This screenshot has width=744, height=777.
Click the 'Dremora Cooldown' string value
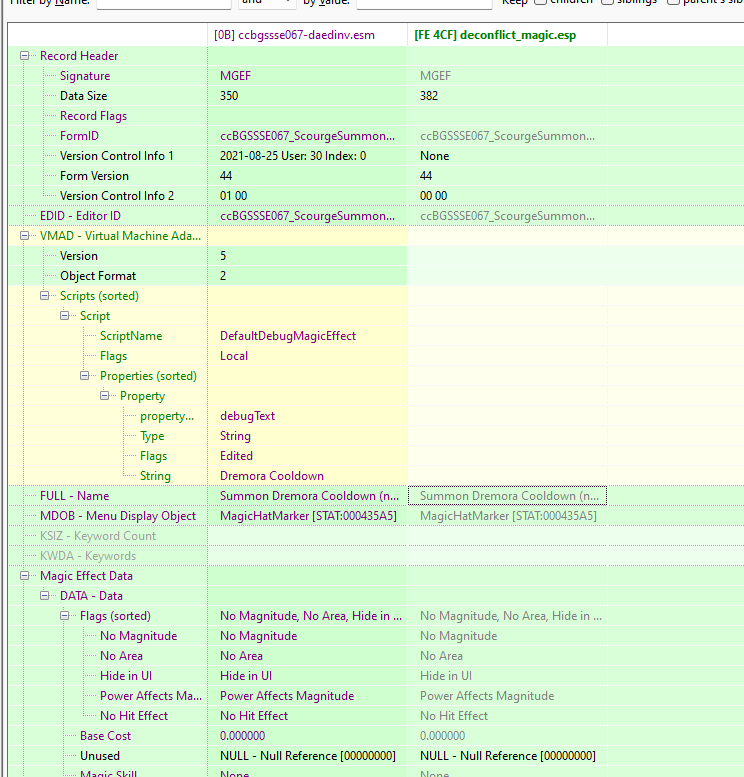272,476
